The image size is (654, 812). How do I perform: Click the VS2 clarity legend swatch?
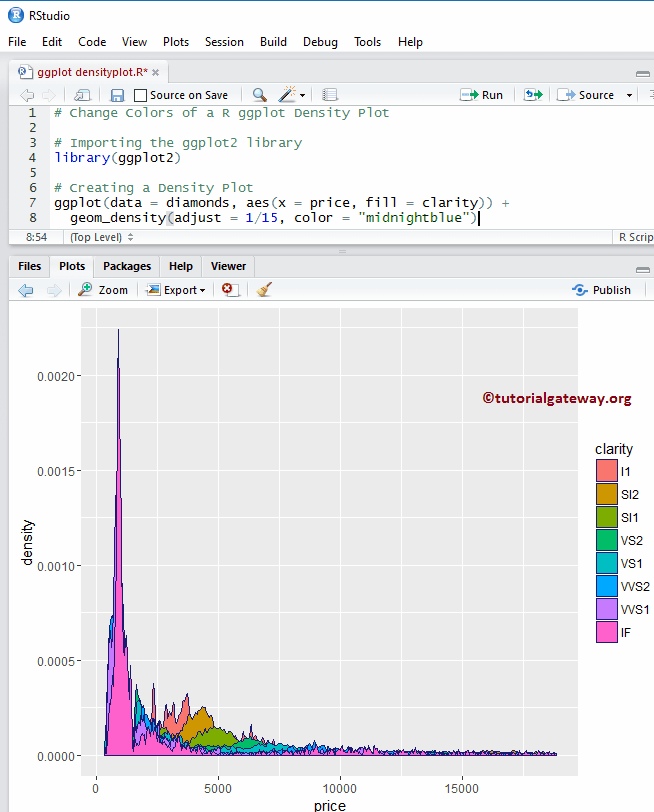[x=607, y=540]
